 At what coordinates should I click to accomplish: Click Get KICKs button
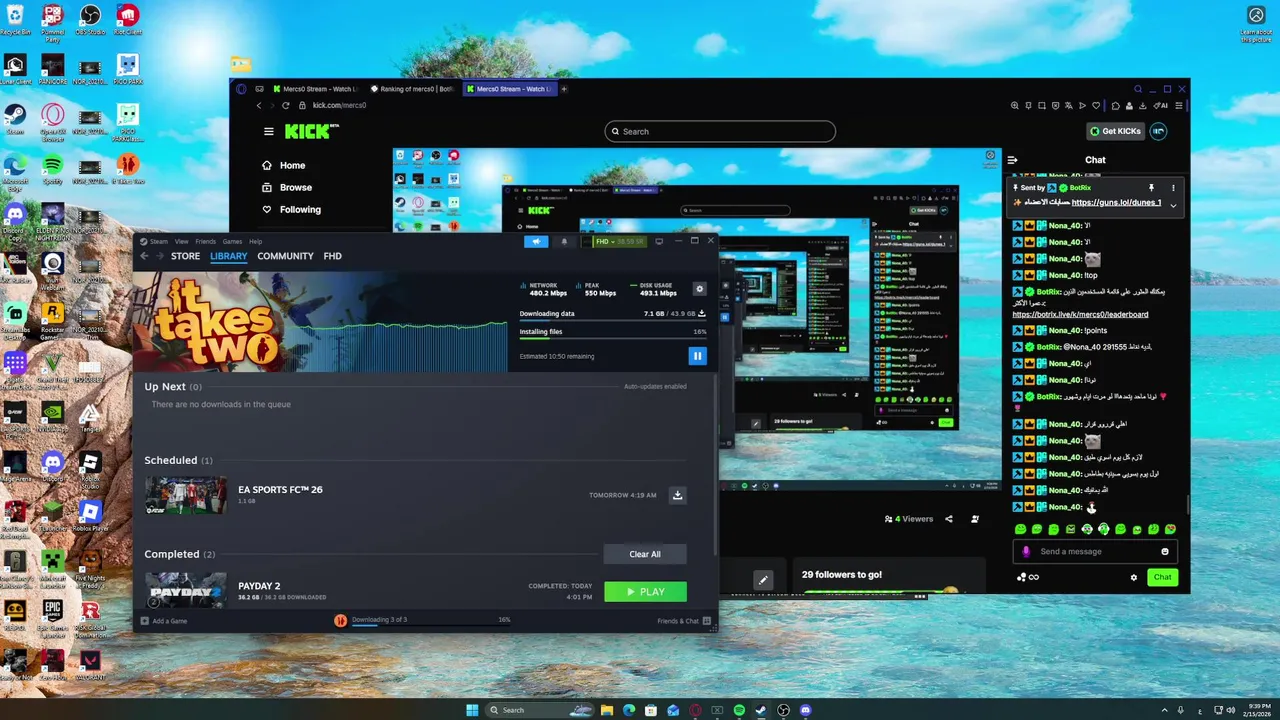click(x=1114, y=131)
